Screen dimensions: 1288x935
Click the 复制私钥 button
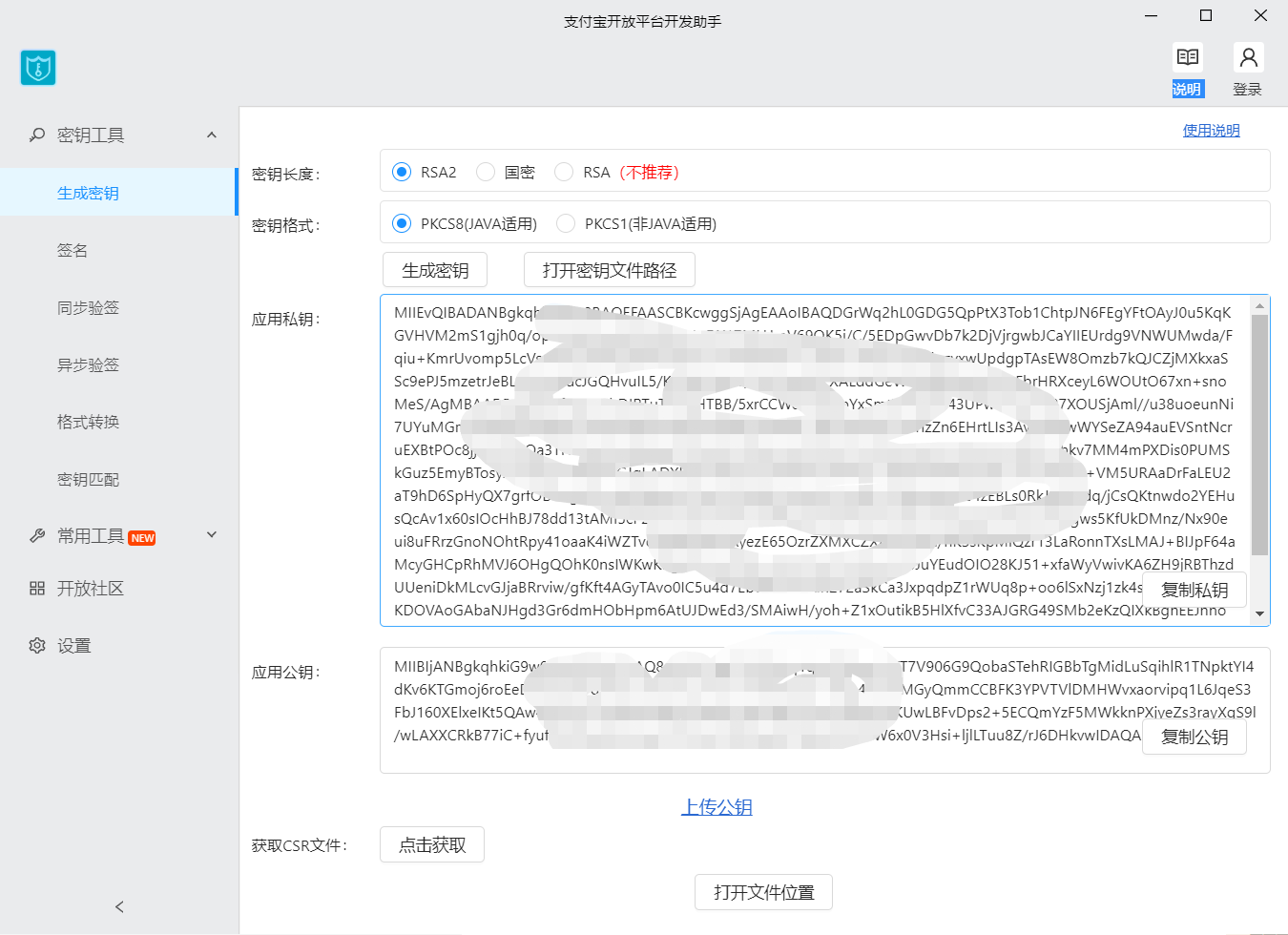point(1195,590)
